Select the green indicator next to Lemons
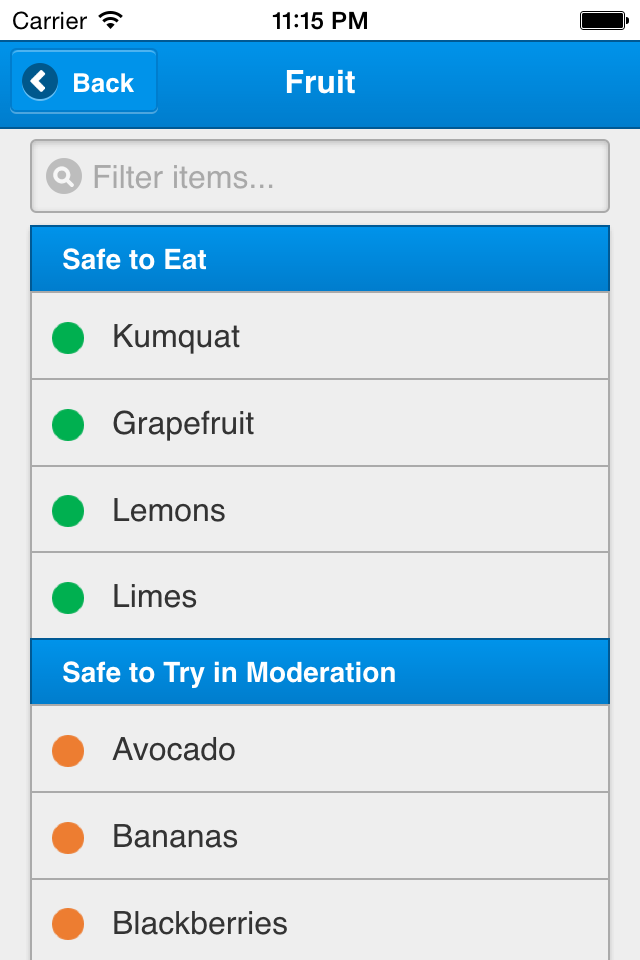 (x=67, y=510)
